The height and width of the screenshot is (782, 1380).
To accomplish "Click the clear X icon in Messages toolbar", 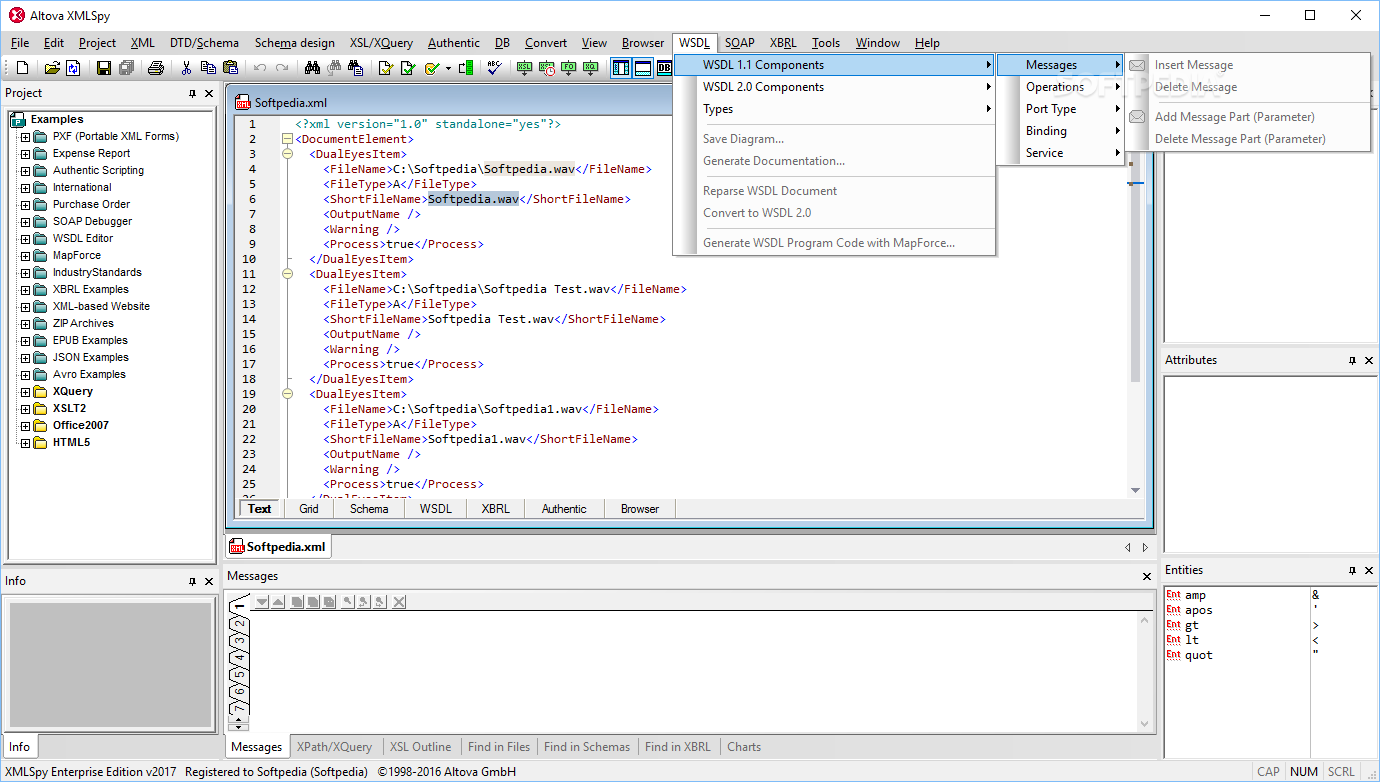I will click(x=399, y=601).
